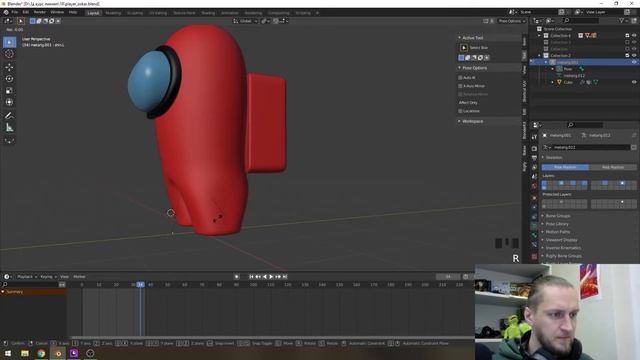Click Jump to Start in timeline playback
Image resolution: width=640 pixels, height=360 pixels.
(251, 277)
